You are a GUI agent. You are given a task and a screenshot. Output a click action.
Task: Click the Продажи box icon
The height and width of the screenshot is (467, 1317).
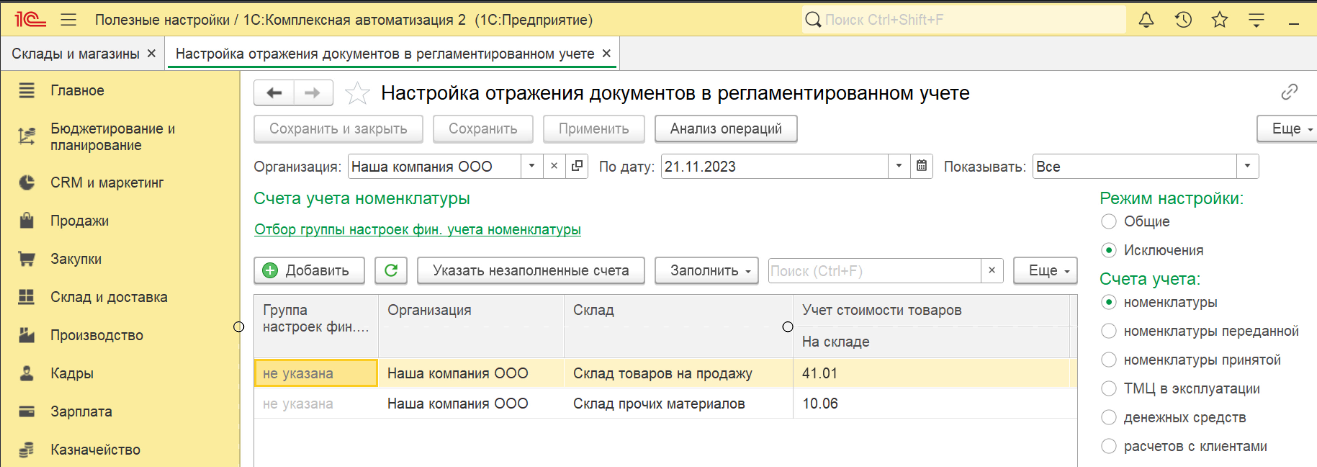coord(27,221)
